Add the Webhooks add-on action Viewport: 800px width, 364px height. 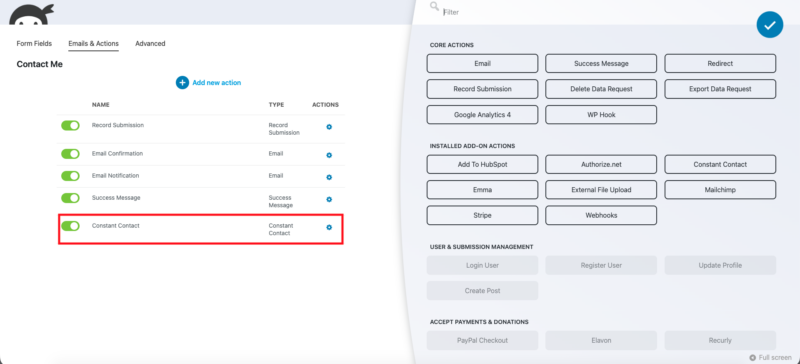(601, 215)
